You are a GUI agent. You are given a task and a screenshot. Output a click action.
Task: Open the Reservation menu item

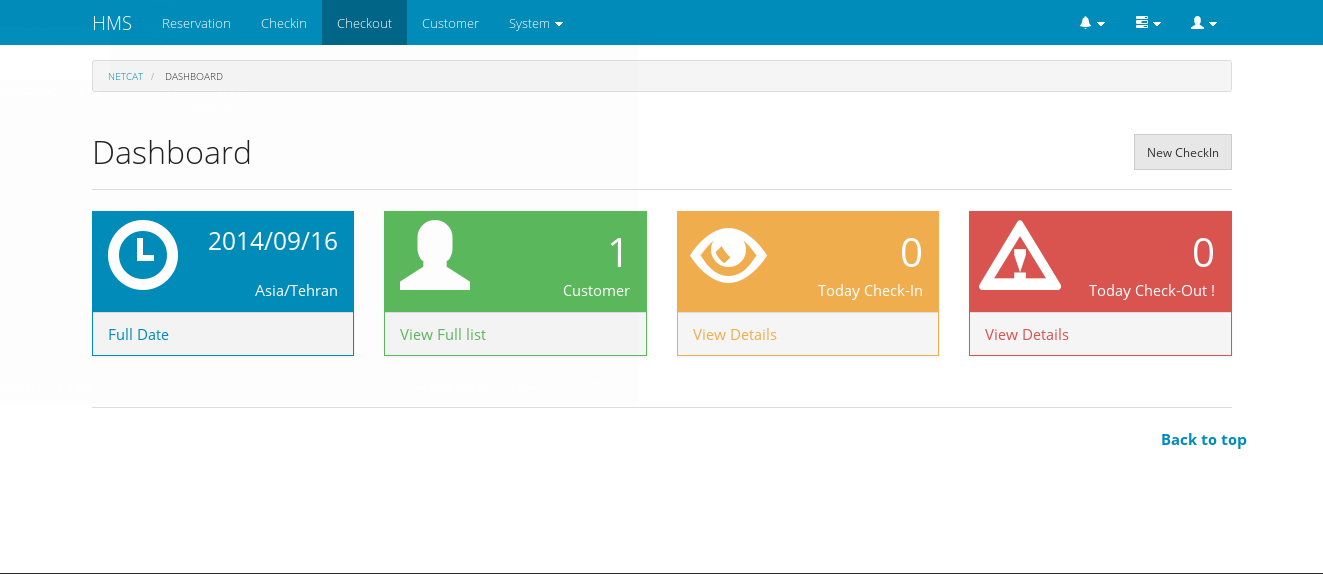click(196, 23)
